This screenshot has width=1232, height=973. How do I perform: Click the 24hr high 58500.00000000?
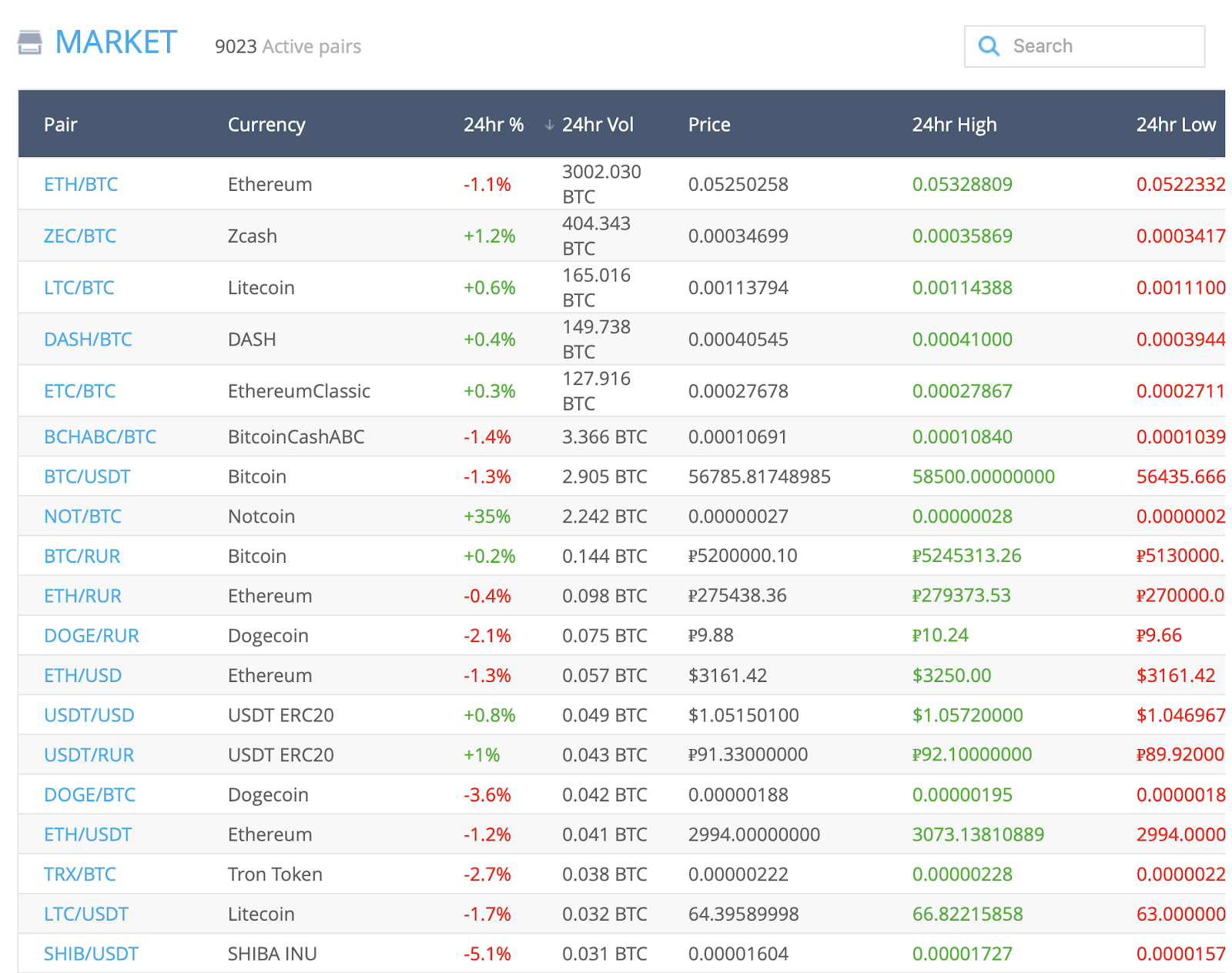point(983,476)
